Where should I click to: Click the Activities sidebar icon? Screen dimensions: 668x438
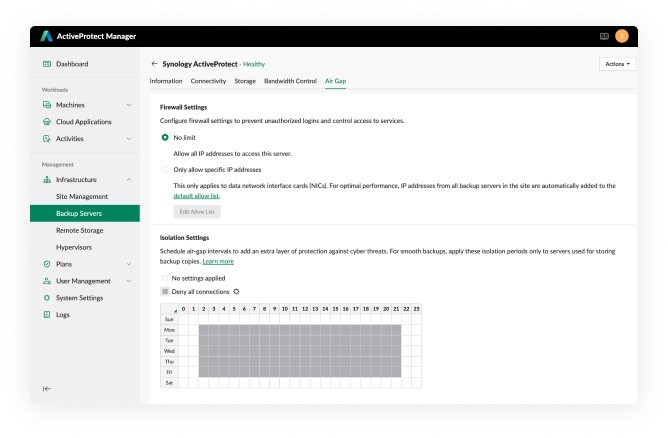[x=47, y=139]
